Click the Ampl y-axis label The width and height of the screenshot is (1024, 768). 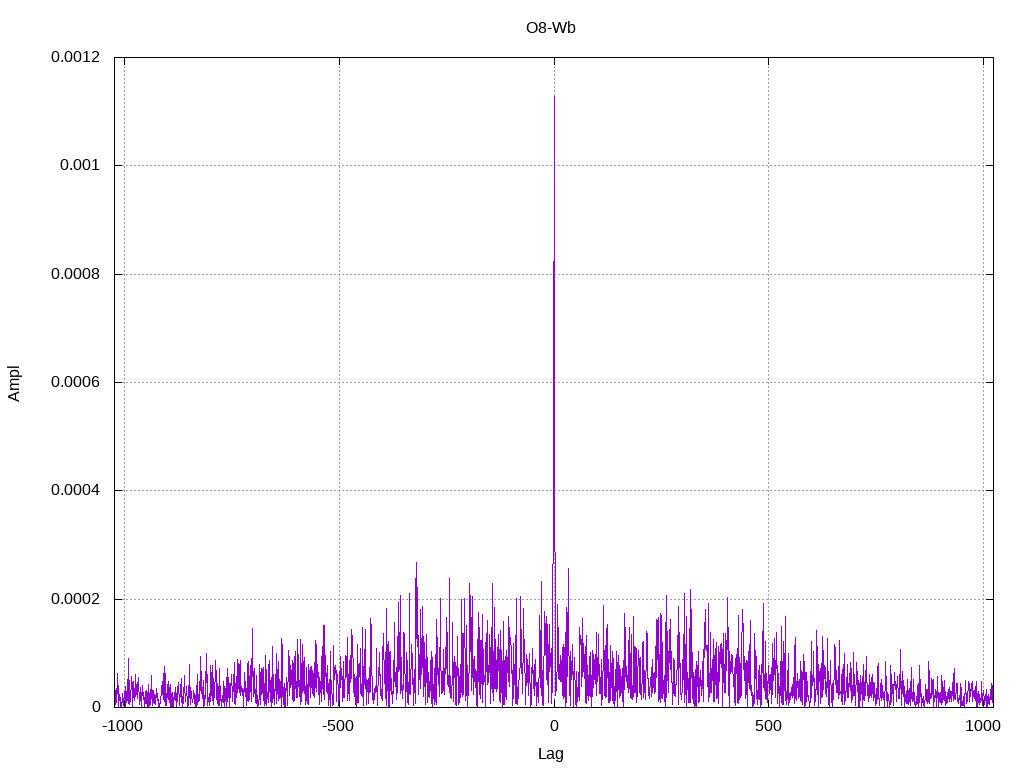click(14, 383)
